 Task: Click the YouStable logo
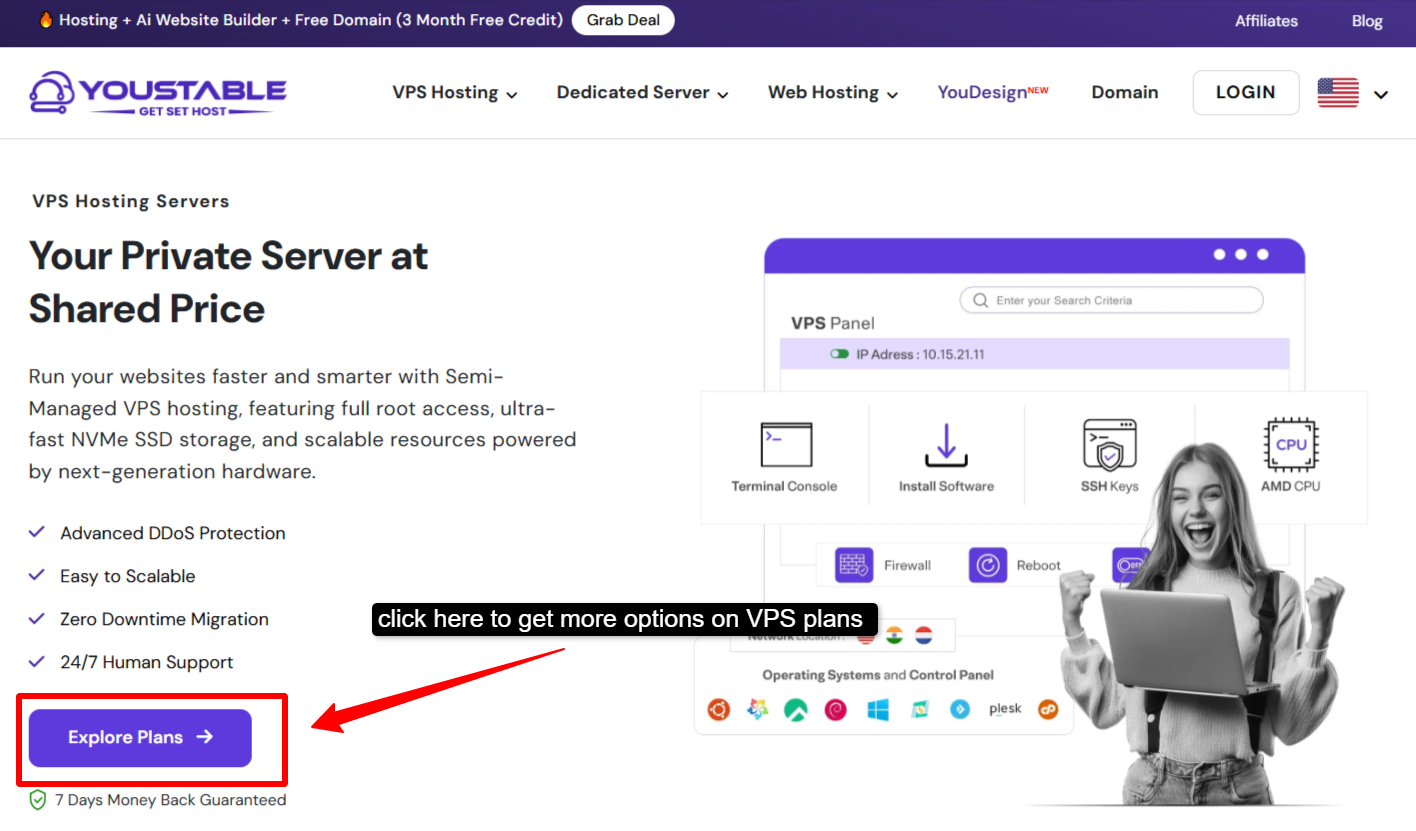click(158, 92)
